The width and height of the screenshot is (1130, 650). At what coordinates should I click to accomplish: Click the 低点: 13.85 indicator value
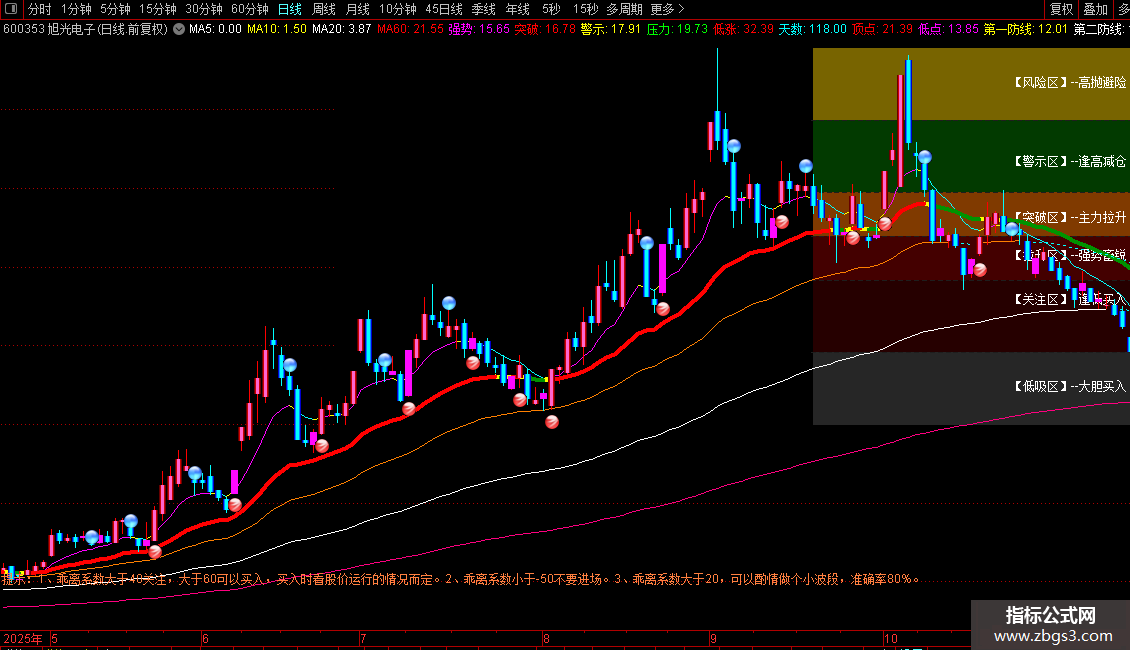[948, 30]
